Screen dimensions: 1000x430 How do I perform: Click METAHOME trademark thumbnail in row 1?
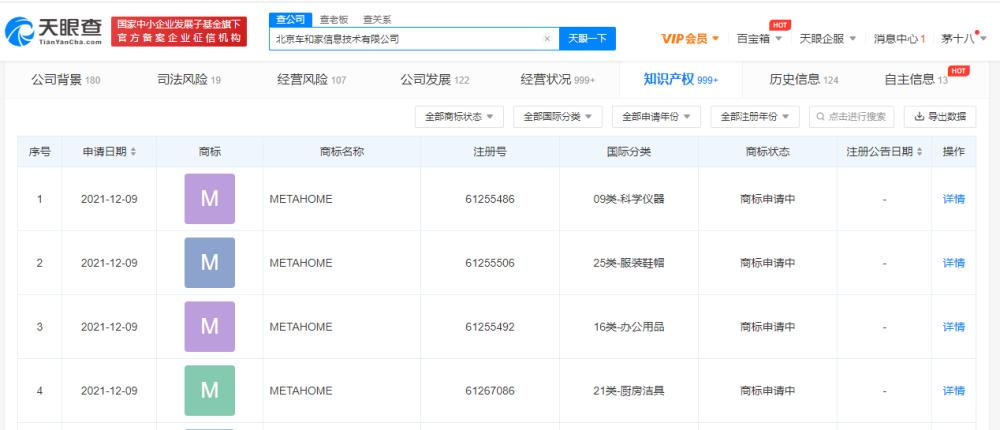click(x=210, y=199)
